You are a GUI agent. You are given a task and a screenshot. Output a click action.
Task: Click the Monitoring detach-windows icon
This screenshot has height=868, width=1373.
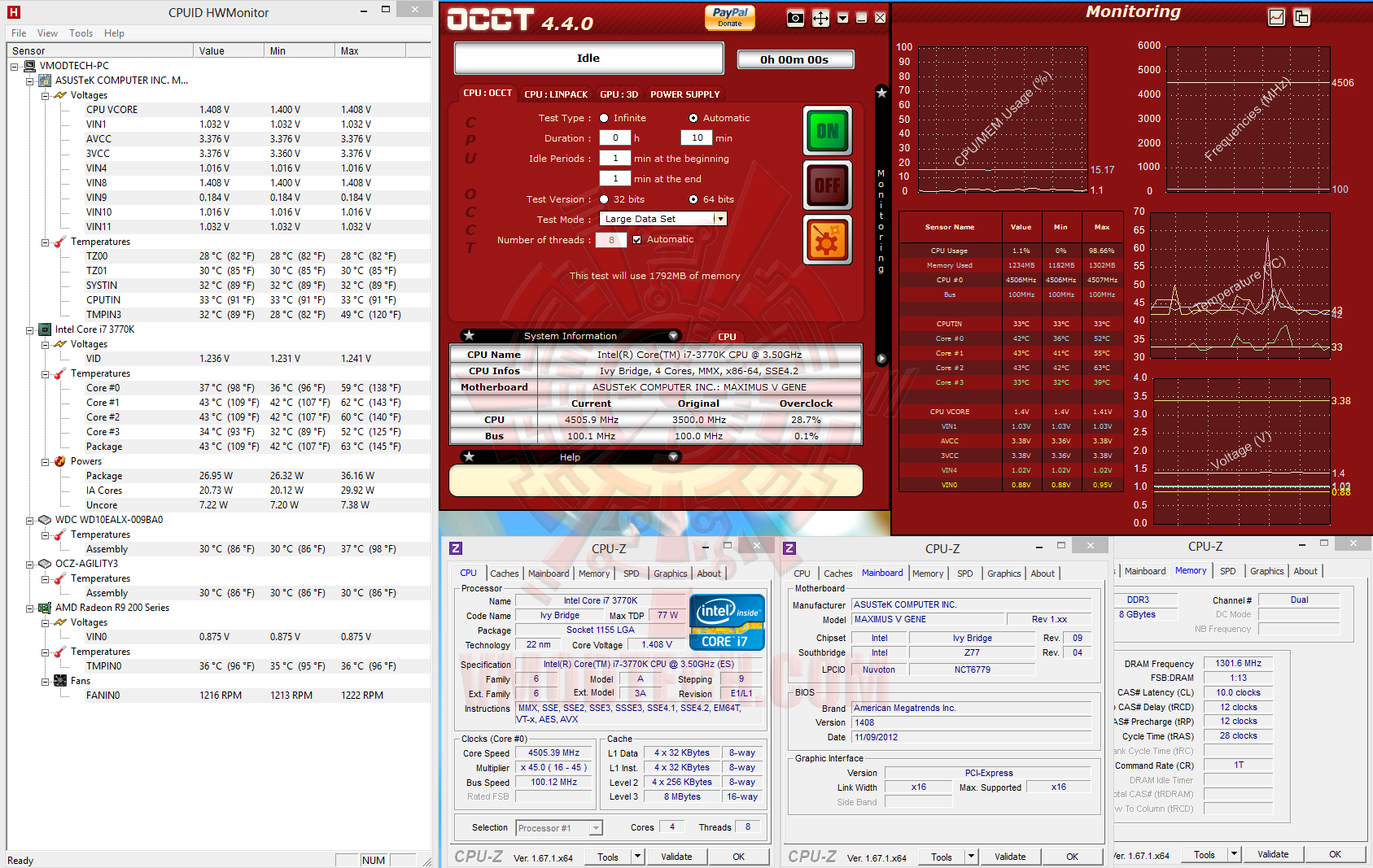(1301, 17)
